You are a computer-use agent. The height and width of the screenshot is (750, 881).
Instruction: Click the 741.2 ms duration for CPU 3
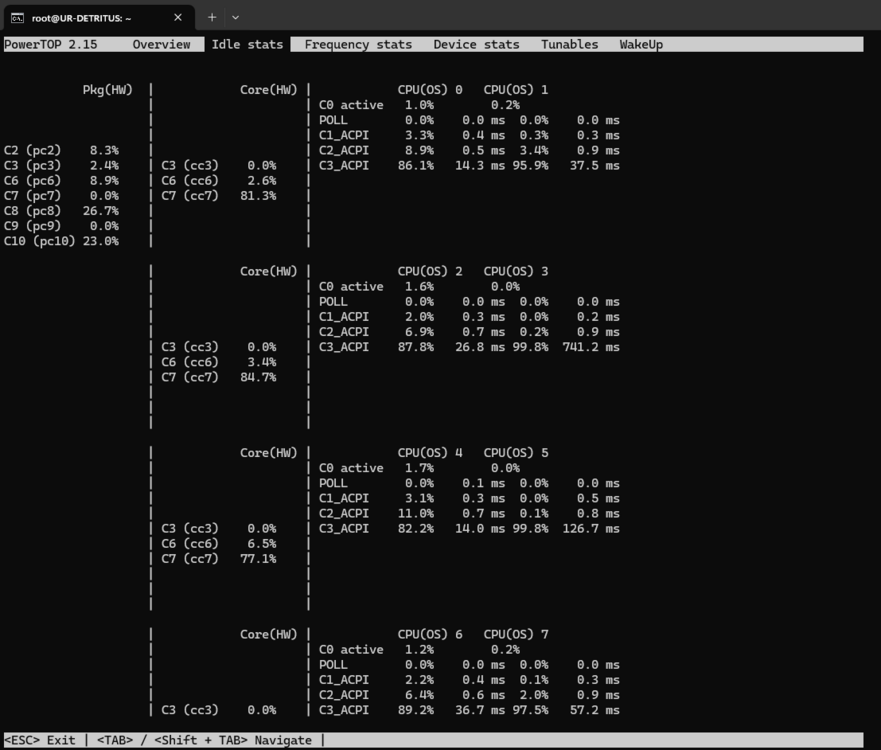coord(591,347)
